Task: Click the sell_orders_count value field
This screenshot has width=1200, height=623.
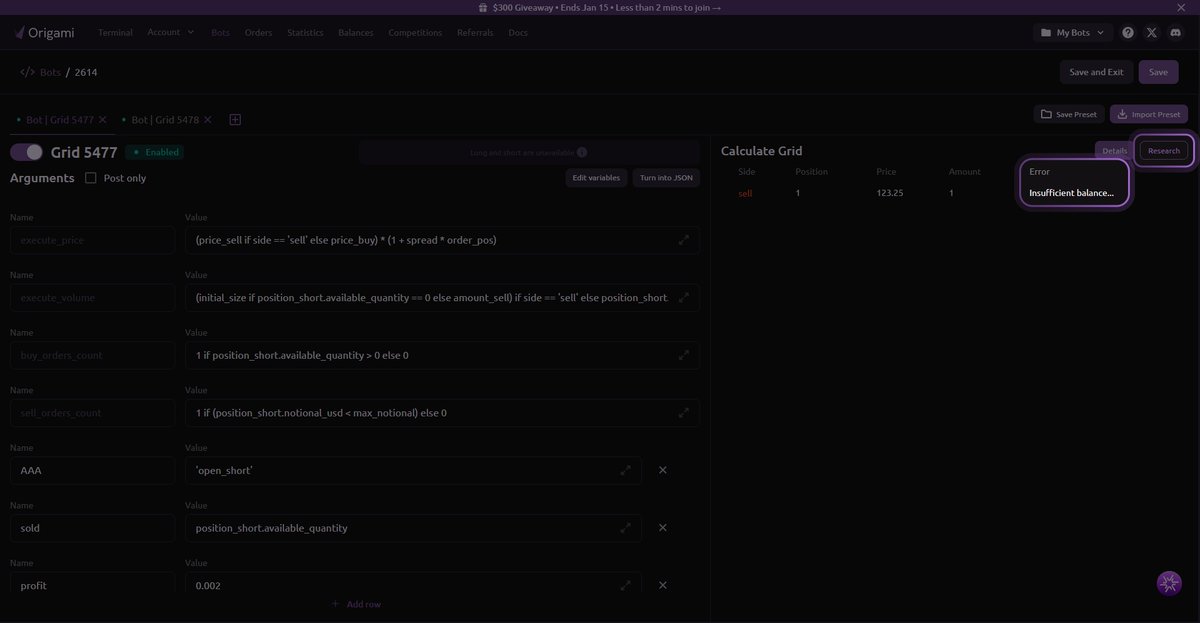Action: click(x=442, y=412)
